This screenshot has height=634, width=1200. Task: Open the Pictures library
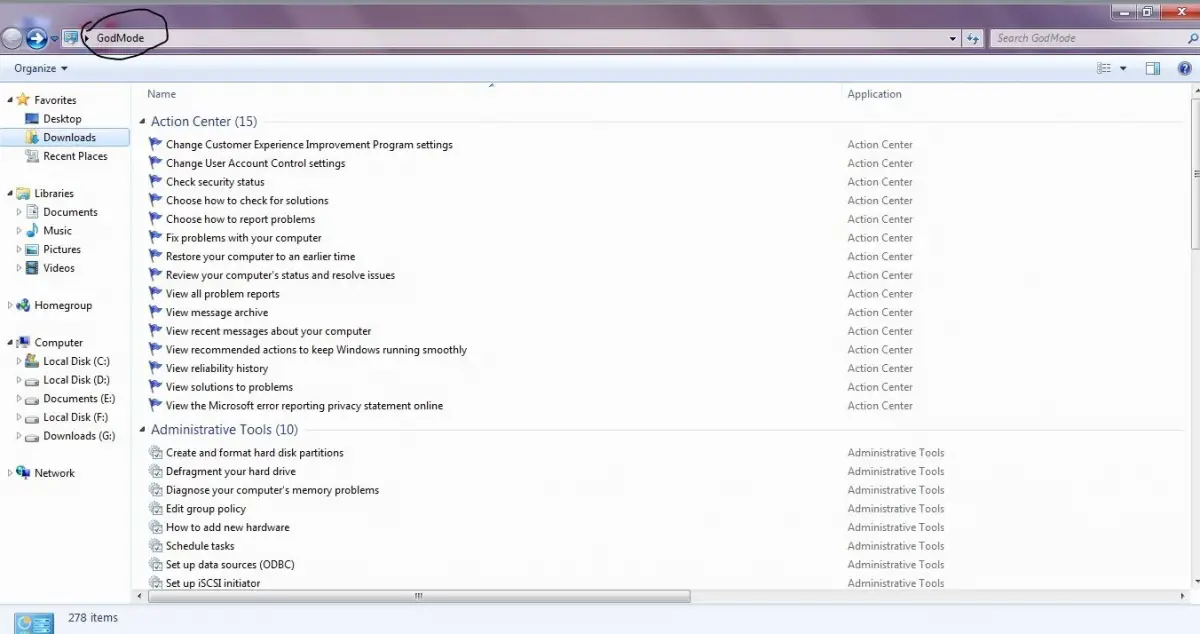point(62,249)
